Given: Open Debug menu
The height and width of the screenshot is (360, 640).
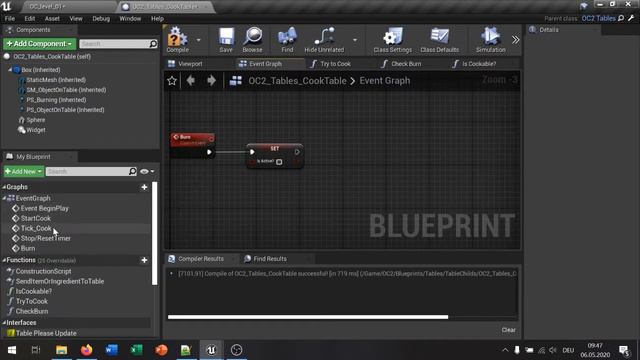Looking at the screenshot, I should (101, 18).
